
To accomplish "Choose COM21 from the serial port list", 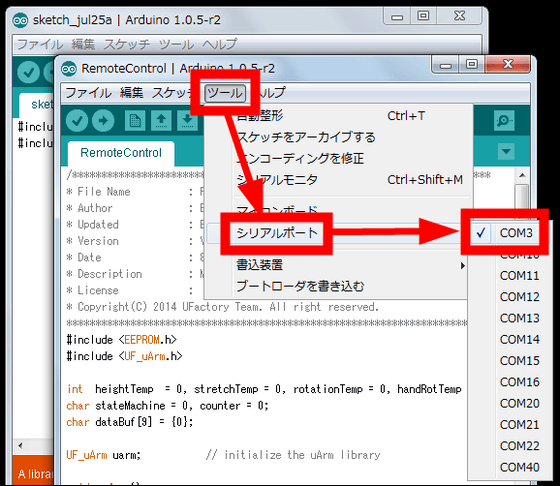I will pyautogui.click(x=519, y=425).
